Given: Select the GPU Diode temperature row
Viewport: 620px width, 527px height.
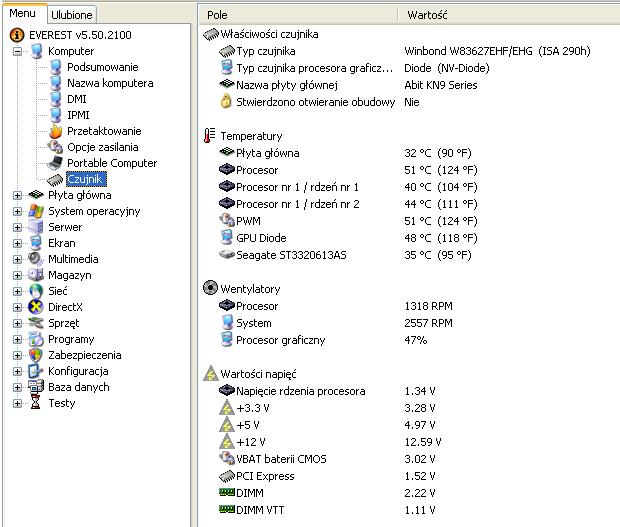Looking at the screenshot, I should (263, 237).
